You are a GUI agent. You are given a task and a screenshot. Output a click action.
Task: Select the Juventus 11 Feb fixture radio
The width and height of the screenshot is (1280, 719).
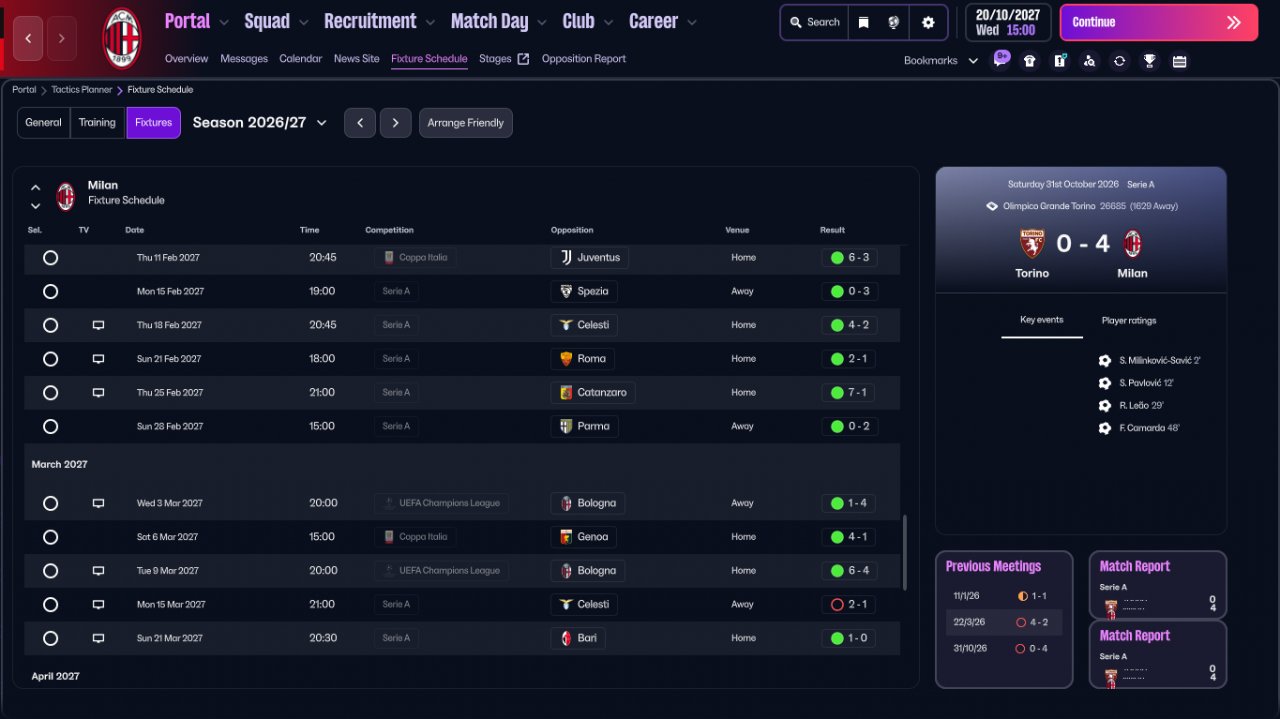coord(50,258)
